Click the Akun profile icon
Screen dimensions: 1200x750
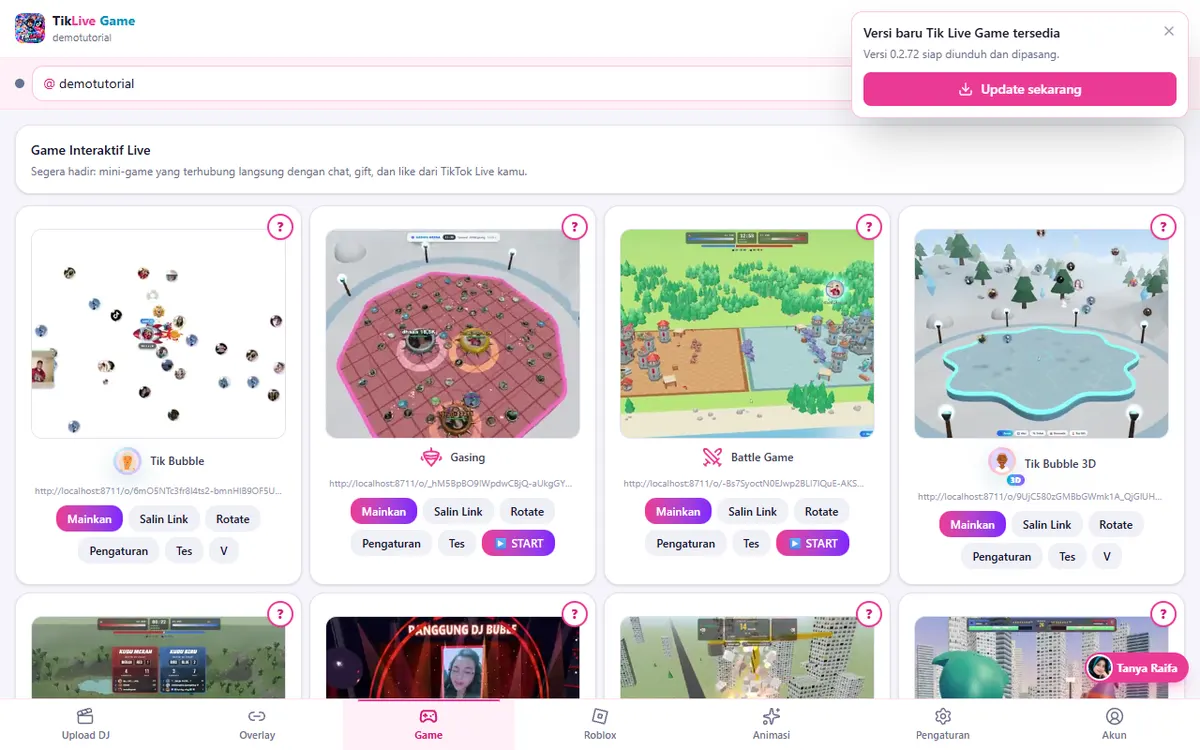click(1114, 716)
